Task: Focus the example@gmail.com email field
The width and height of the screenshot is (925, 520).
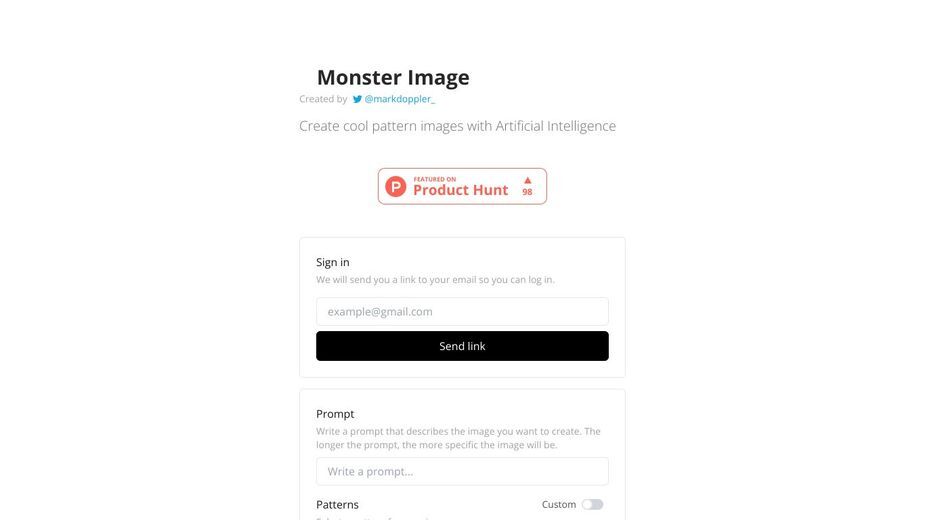Action: coord(462,312)
